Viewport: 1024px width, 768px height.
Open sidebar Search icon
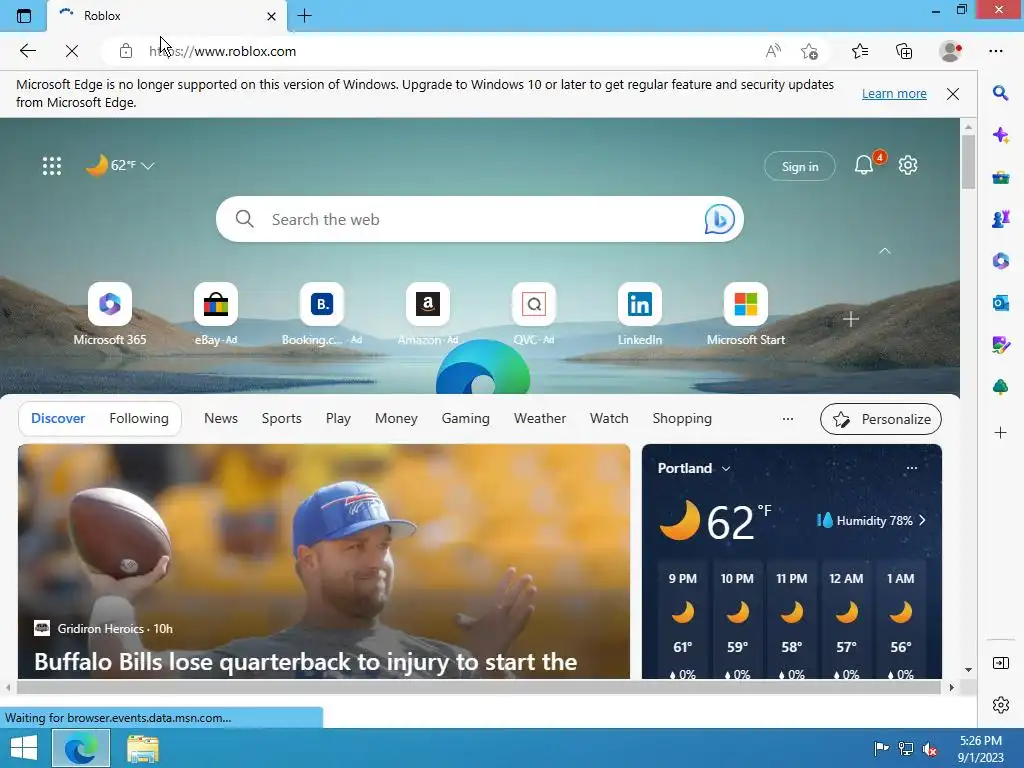point(1000,93)
